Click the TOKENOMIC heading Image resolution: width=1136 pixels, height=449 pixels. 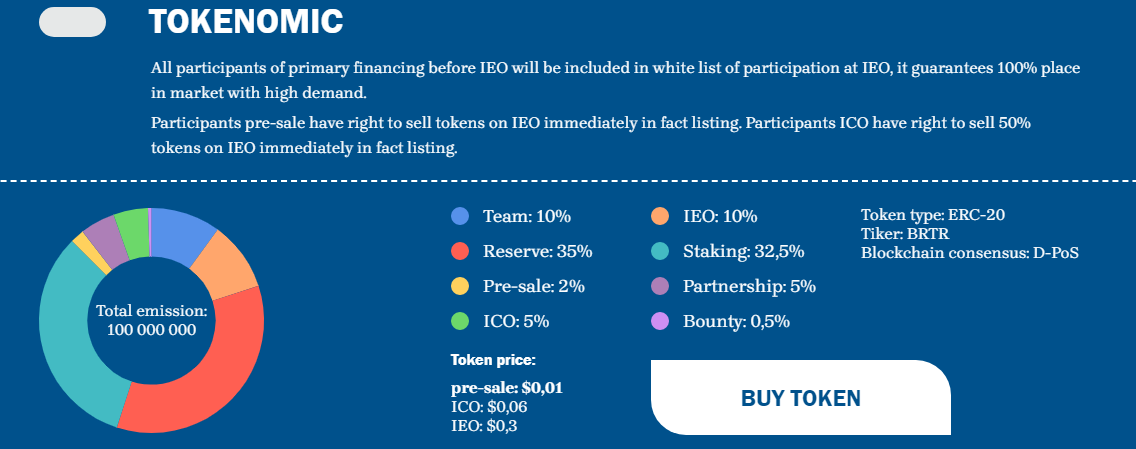(245, 19)
